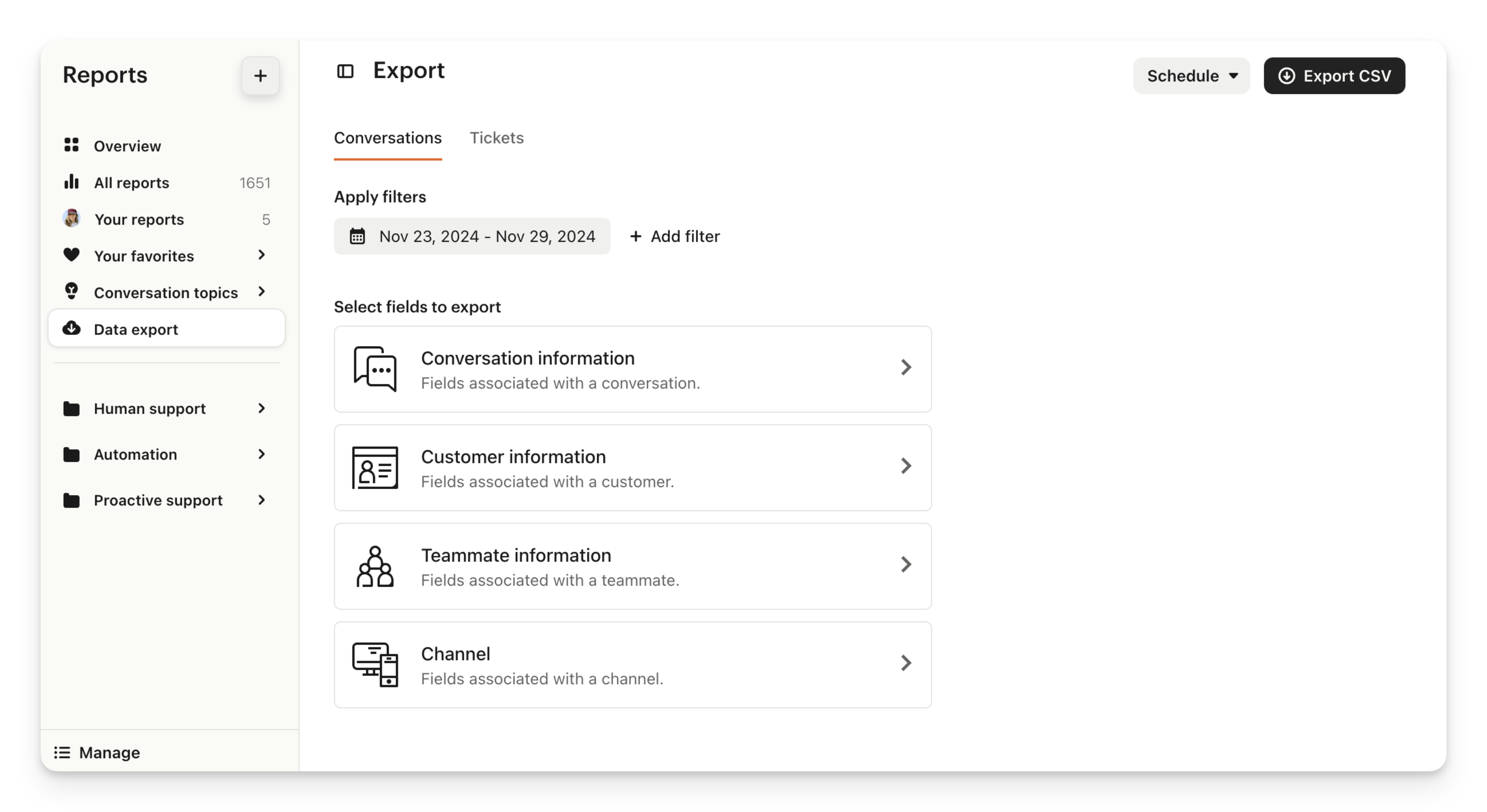Image resolution: width=1487 pixels, height=812 pixels.
Task: Open Overview via its grid icon
Action: (x=72, y=145)
